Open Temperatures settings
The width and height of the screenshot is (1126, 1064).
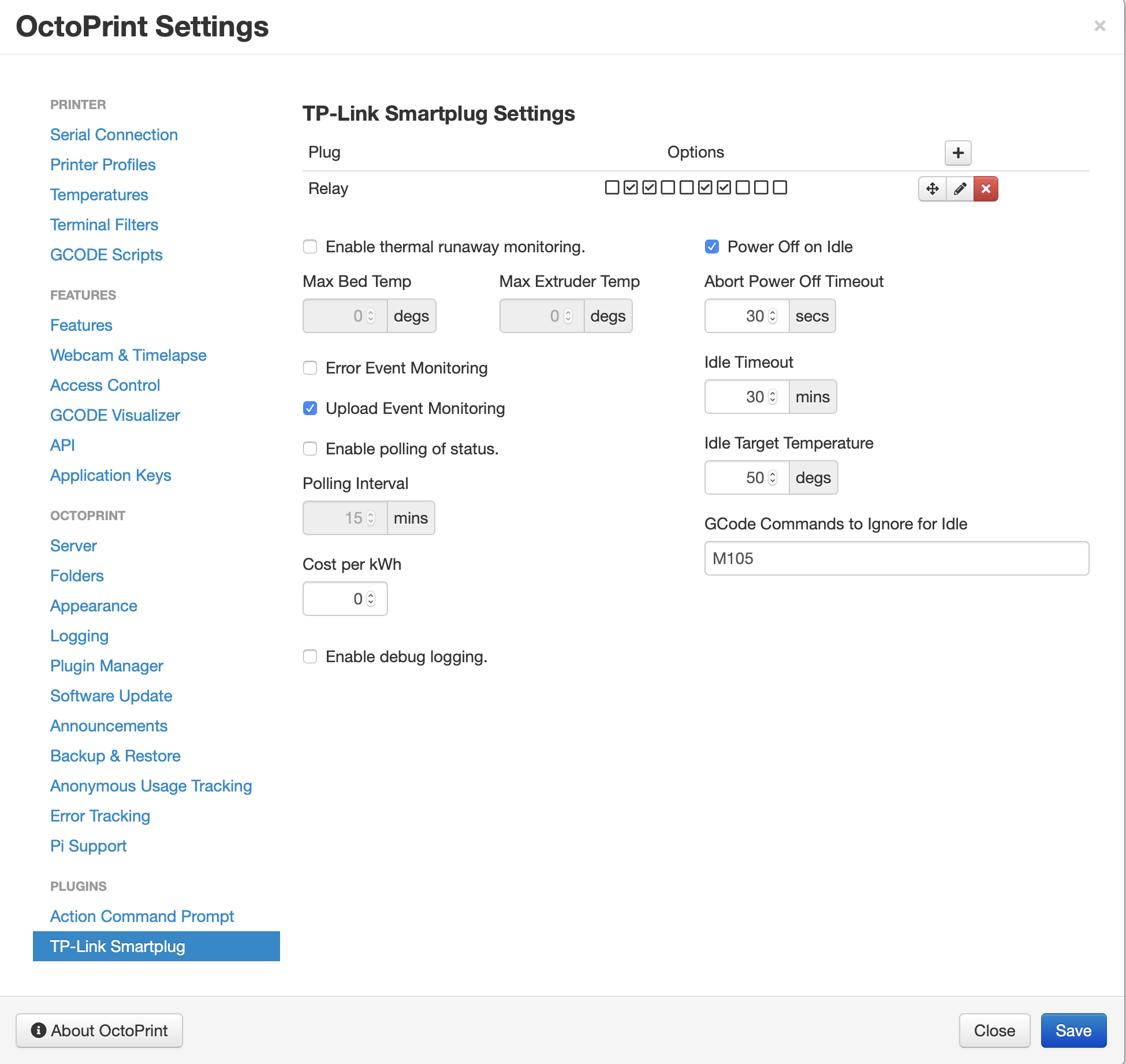(99, 195)
